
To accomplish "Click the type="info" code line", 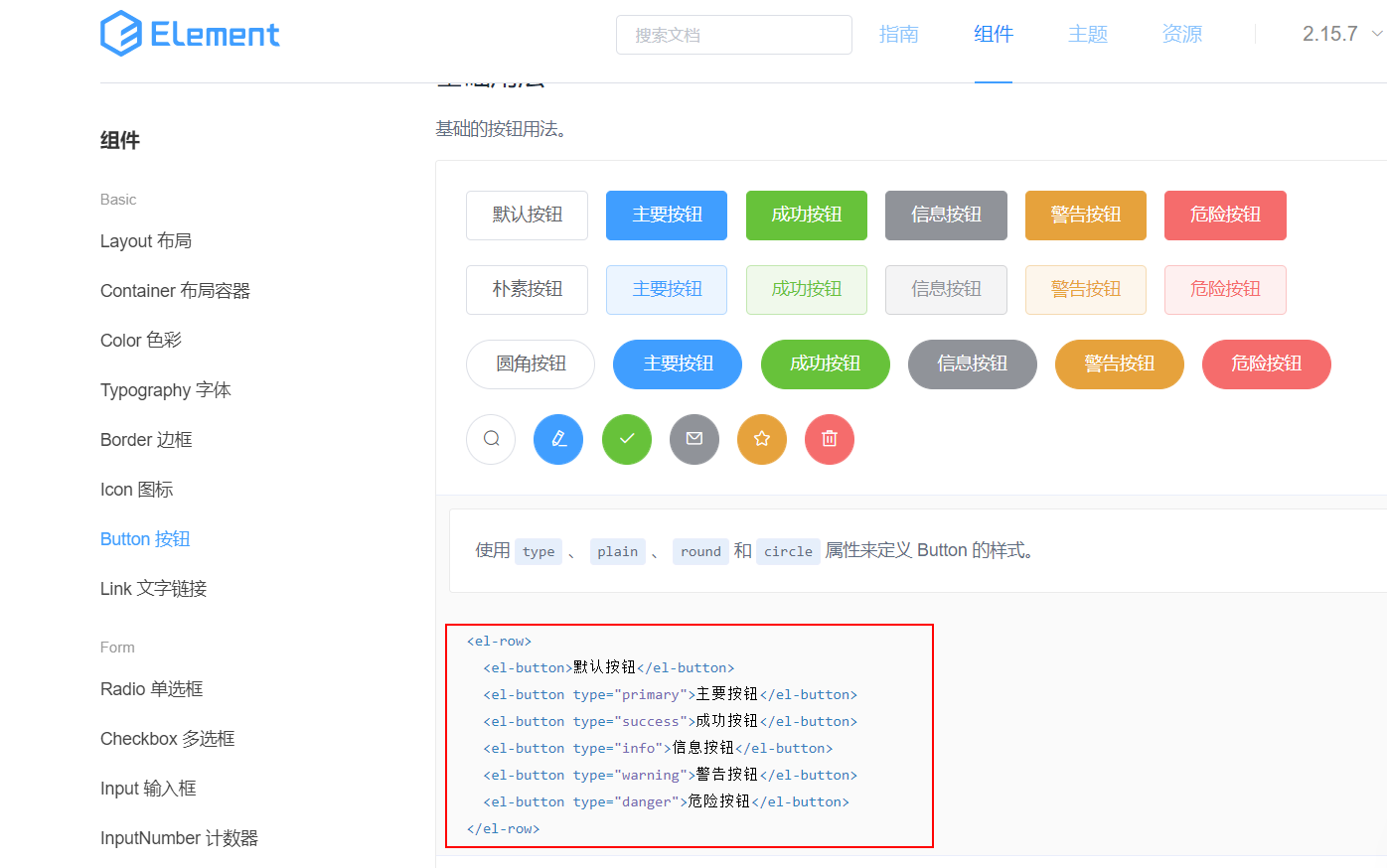I will (x=658, y=748).
